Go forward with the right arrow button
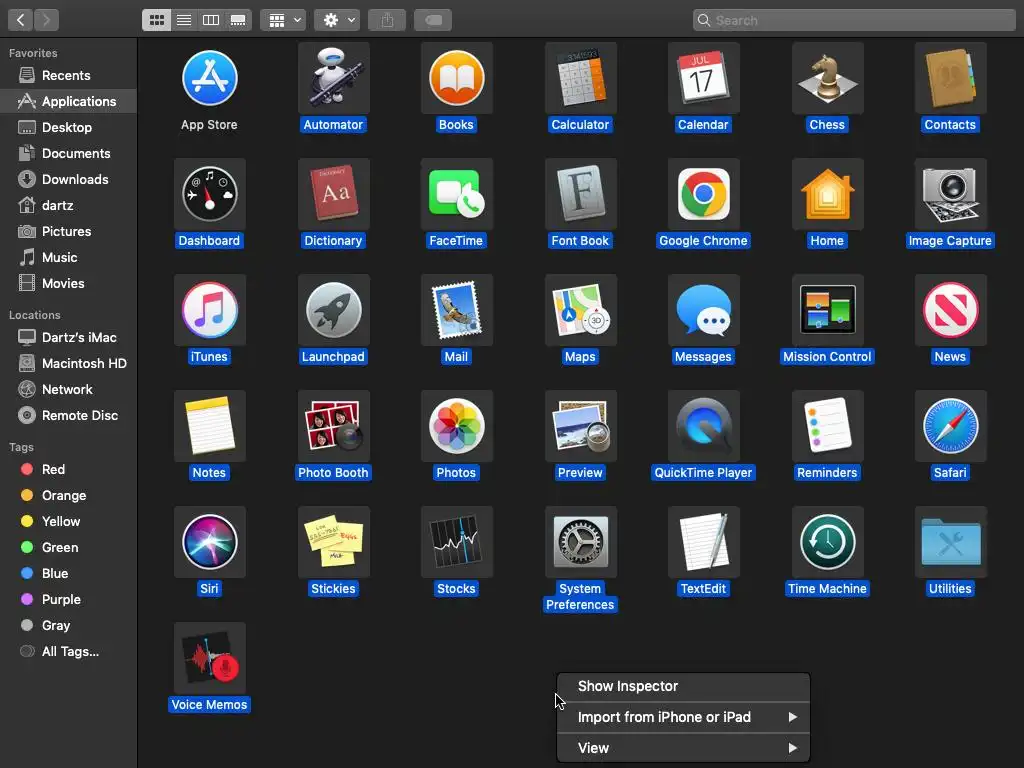The width and height of the screenshot is (1024, 768). (x=46, y=20)
